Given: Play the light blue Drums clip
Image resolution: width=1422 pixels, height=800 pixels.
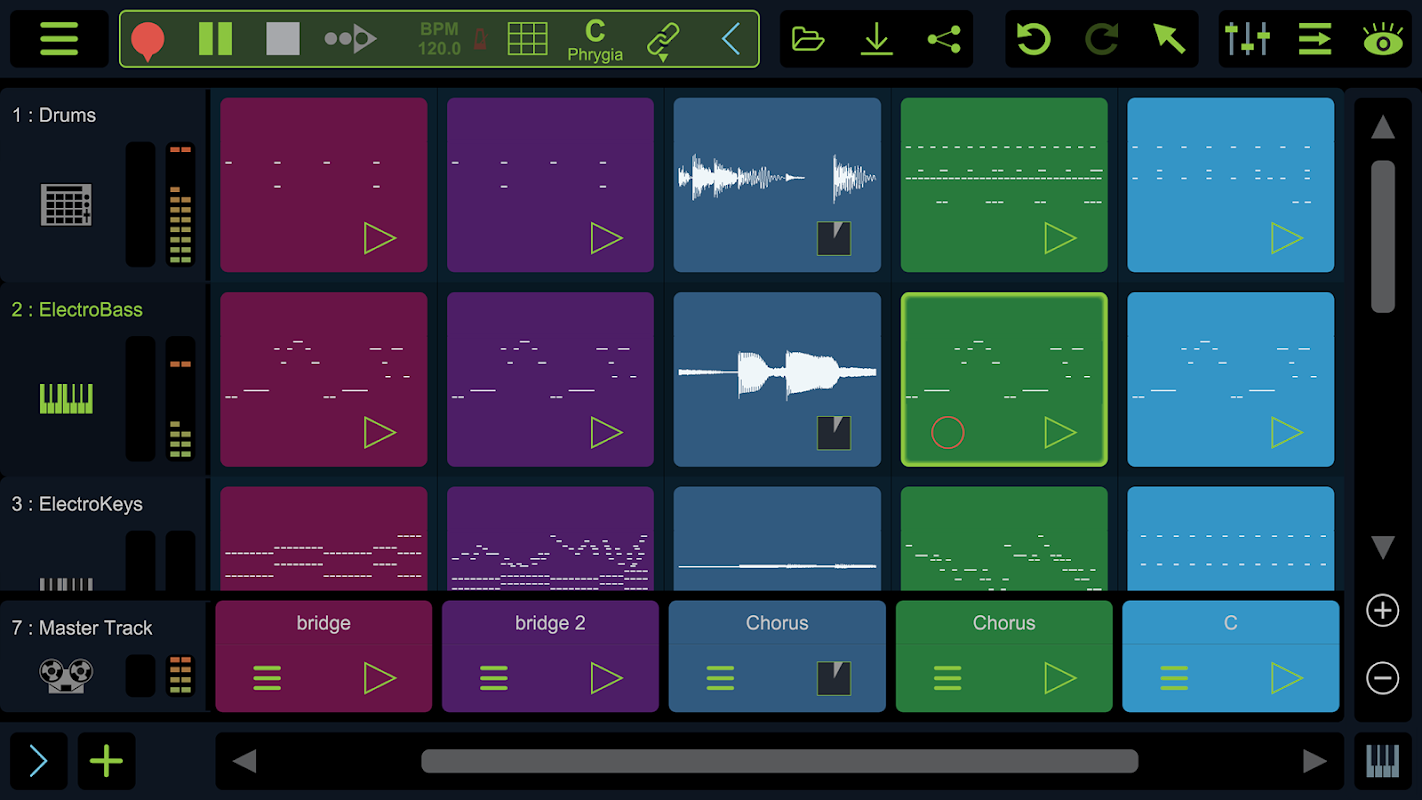Looking at the screenshot, I should (x=1287, y=238).
